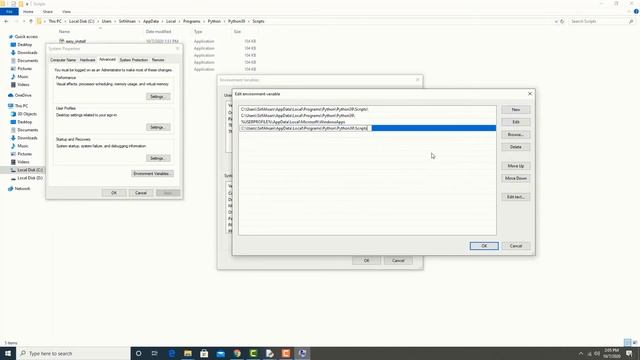Viewport: 640px width, 360px height.
Task: Switch to Hardware tab in System Properties
Action: coord(87,60)
